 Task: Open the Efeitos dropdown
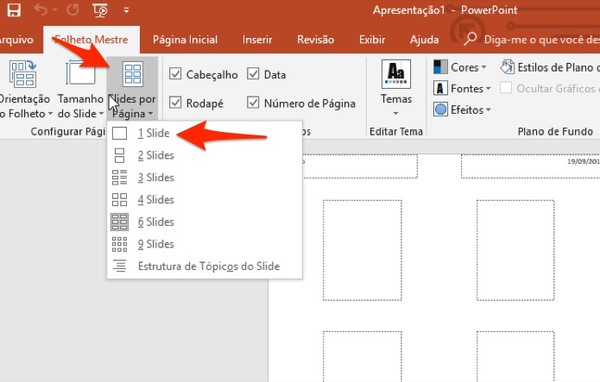(462, 110)
